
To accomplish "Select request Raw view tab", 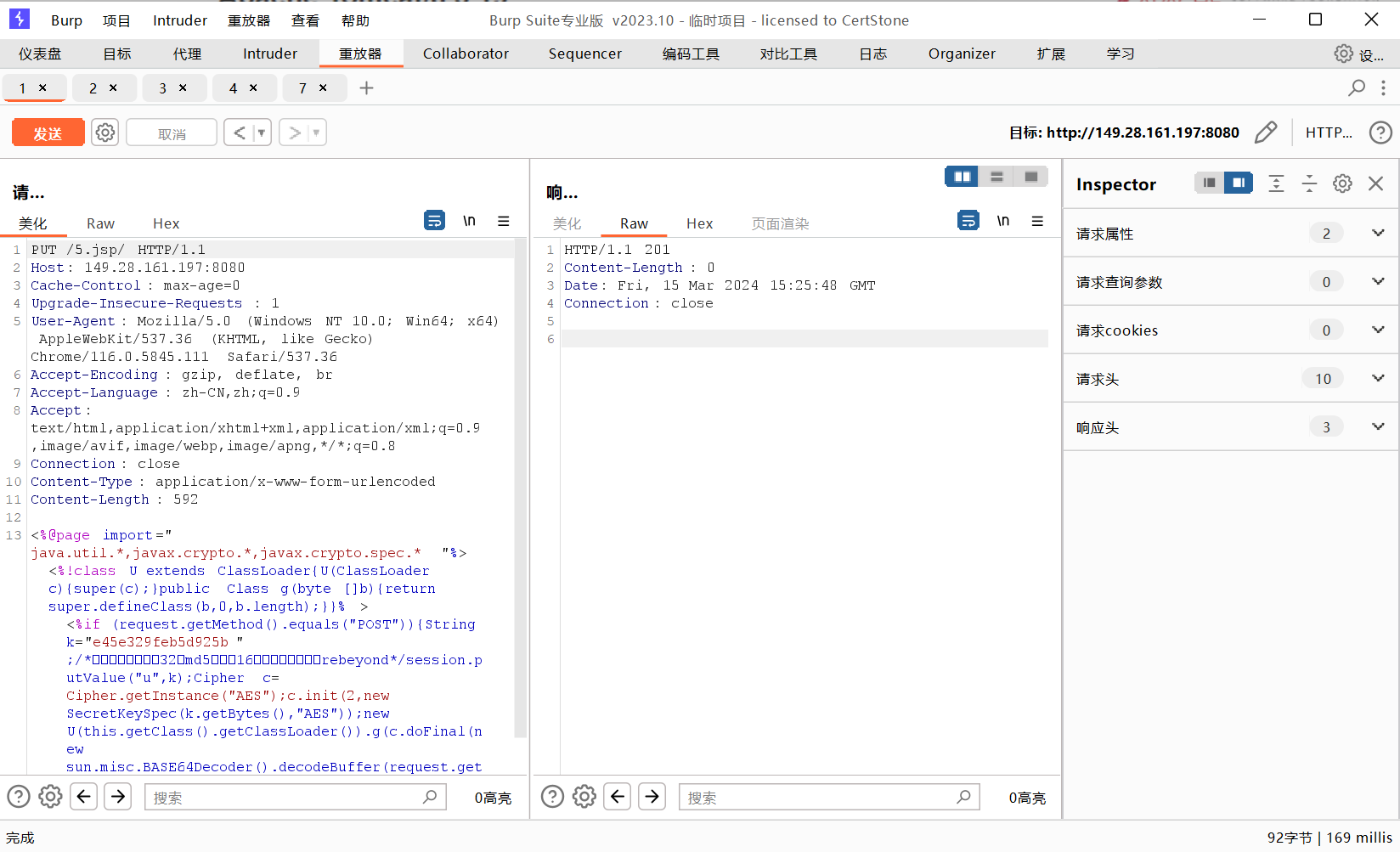I will pyautogui.click(x=100, y=223).
